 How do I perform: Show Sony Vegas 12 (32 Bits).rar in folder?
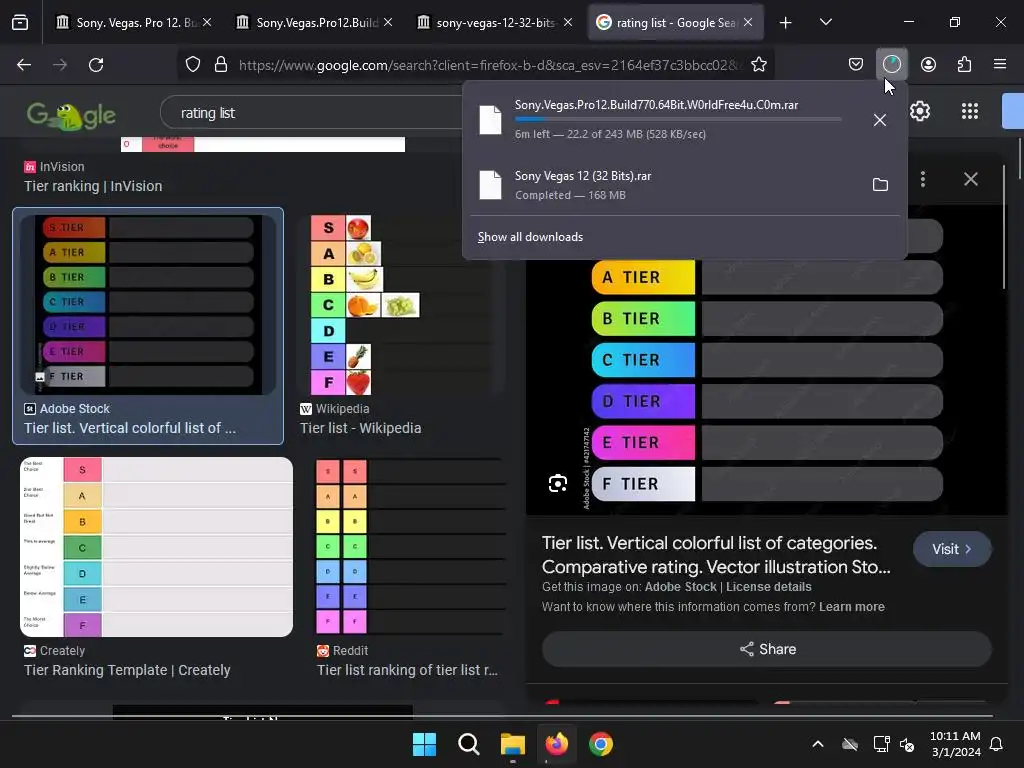[x=880, y=185]
